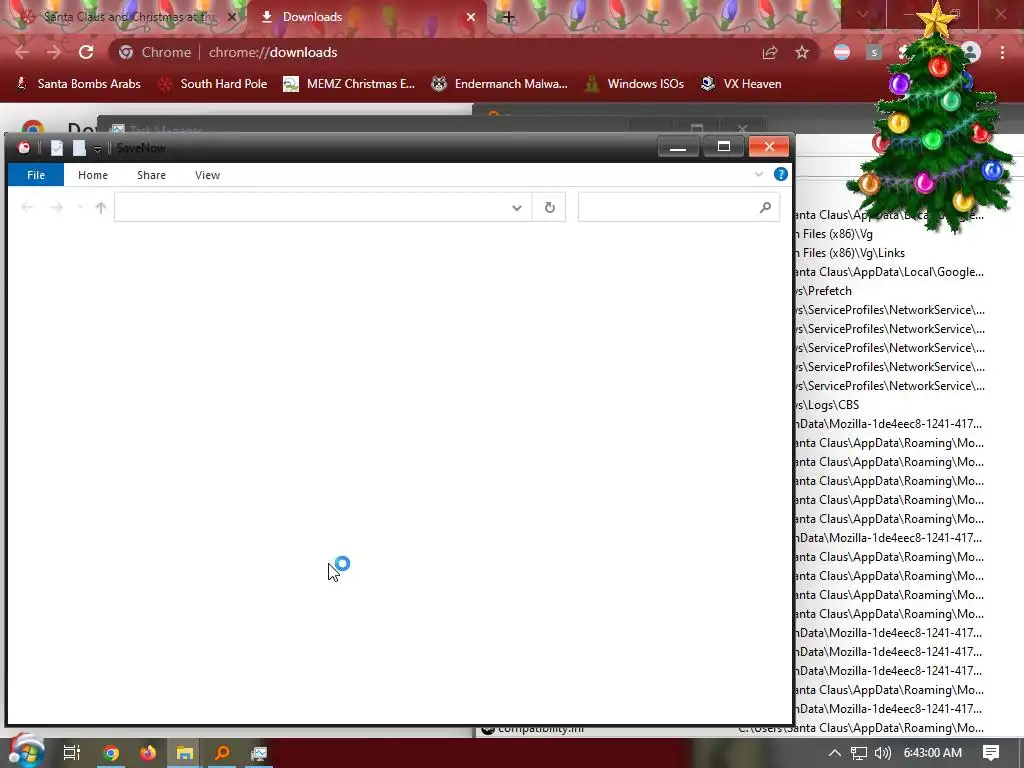Click the share page icon in Chrome
Image resolution: width=1024 pixels, height=768 pixels.
click(x=770, y=52)
